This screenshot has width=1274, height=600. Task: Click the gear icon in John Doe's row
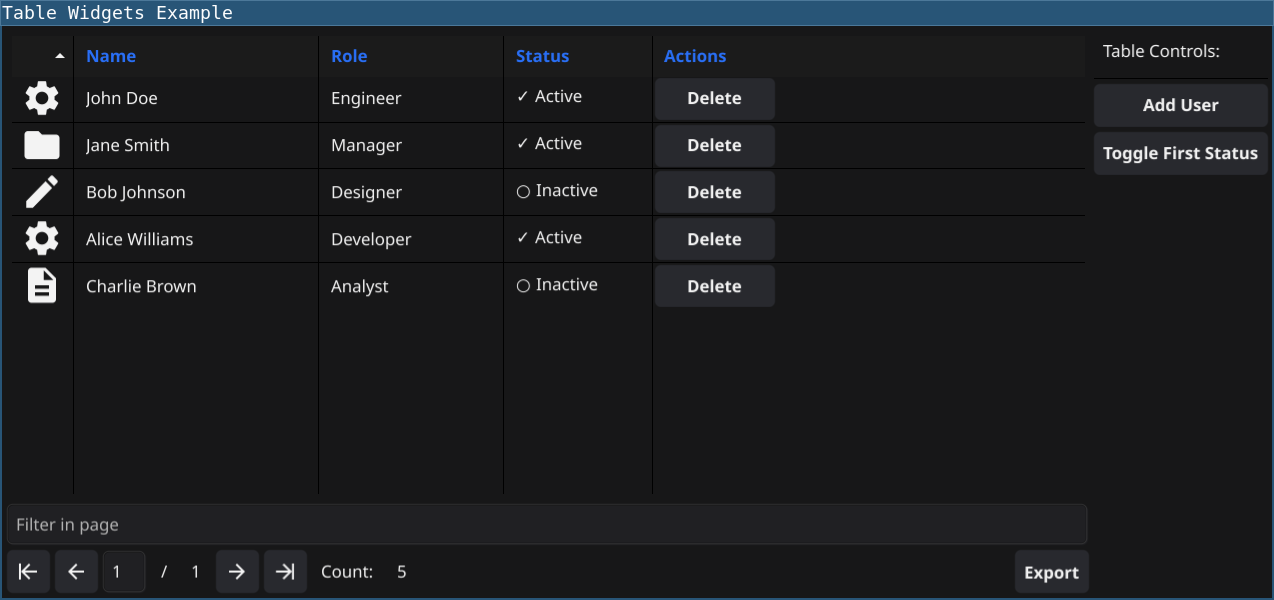(x=42, y=98)
